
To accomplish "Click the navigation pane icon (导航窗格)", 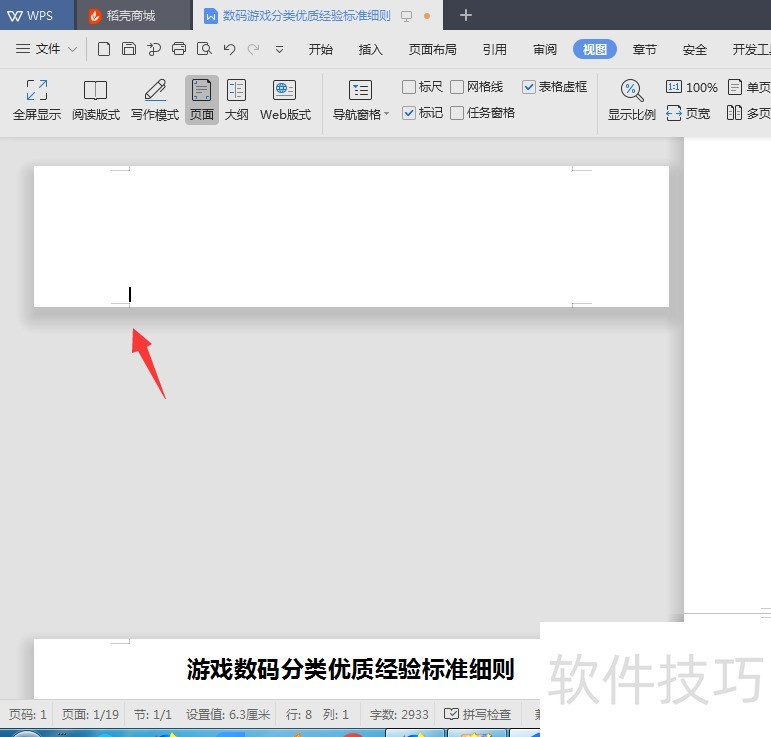I will point(360,90).
